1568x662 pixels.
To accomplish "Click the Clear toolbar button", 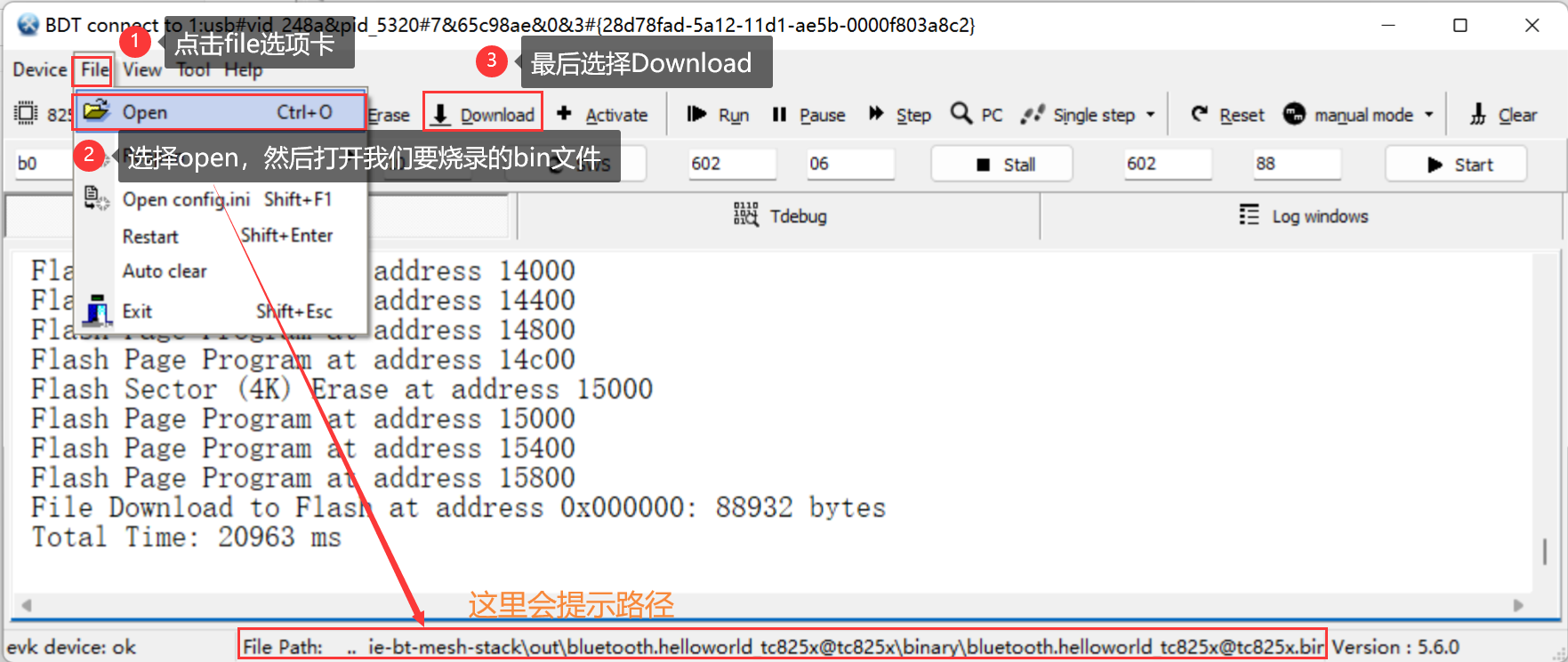I will [x=1502, y=115].
